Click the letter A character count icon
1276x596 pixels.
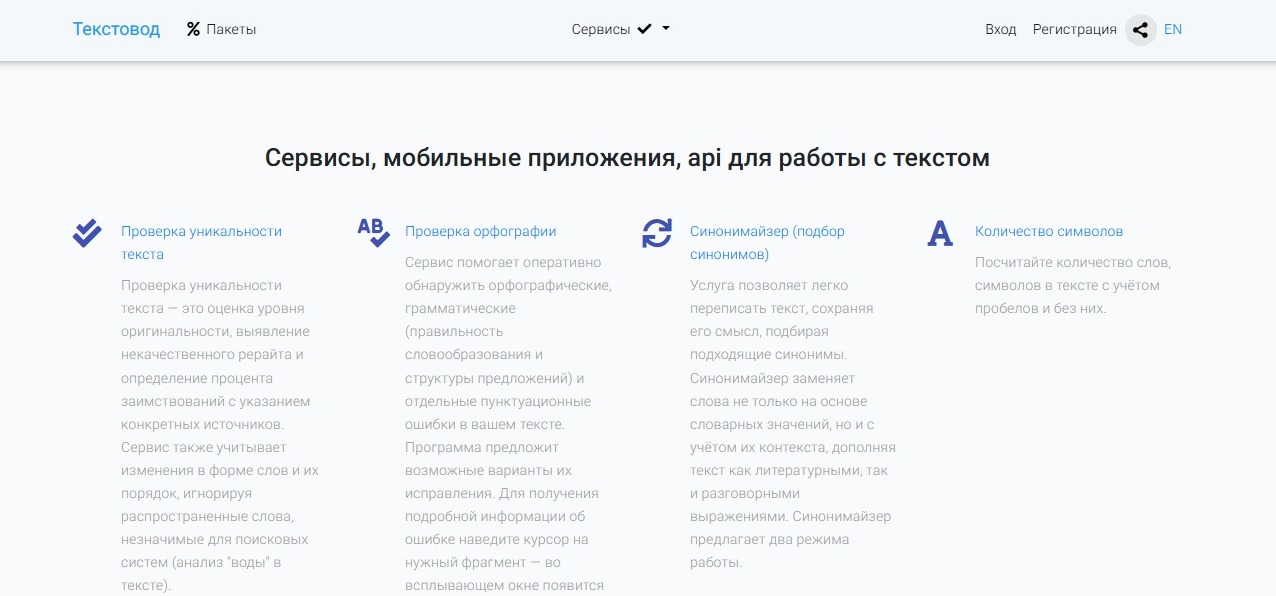(x=940, y=234)
